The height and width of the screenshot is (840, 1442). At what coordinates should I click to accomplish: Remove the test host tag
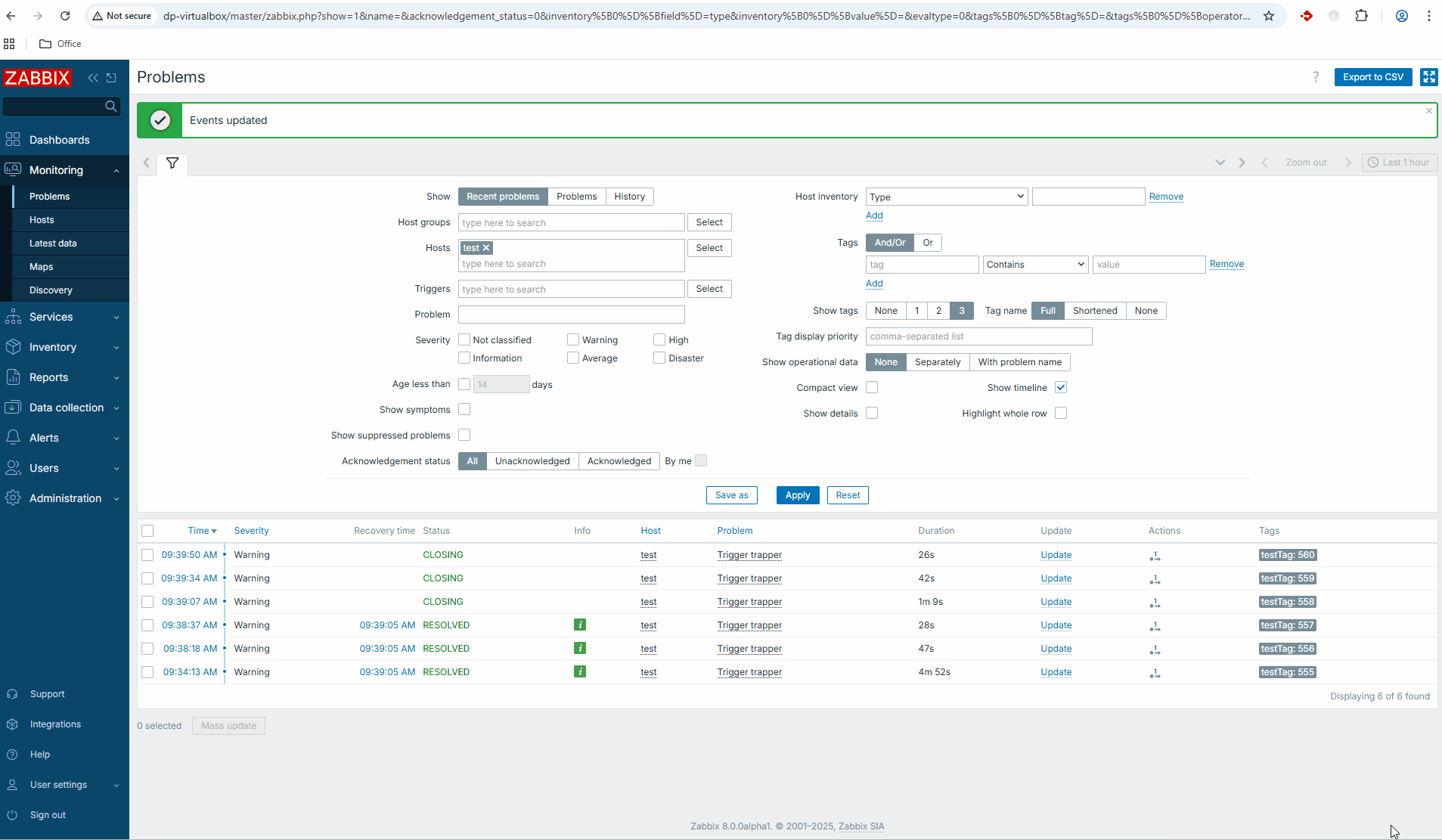[x=487, y=248]
